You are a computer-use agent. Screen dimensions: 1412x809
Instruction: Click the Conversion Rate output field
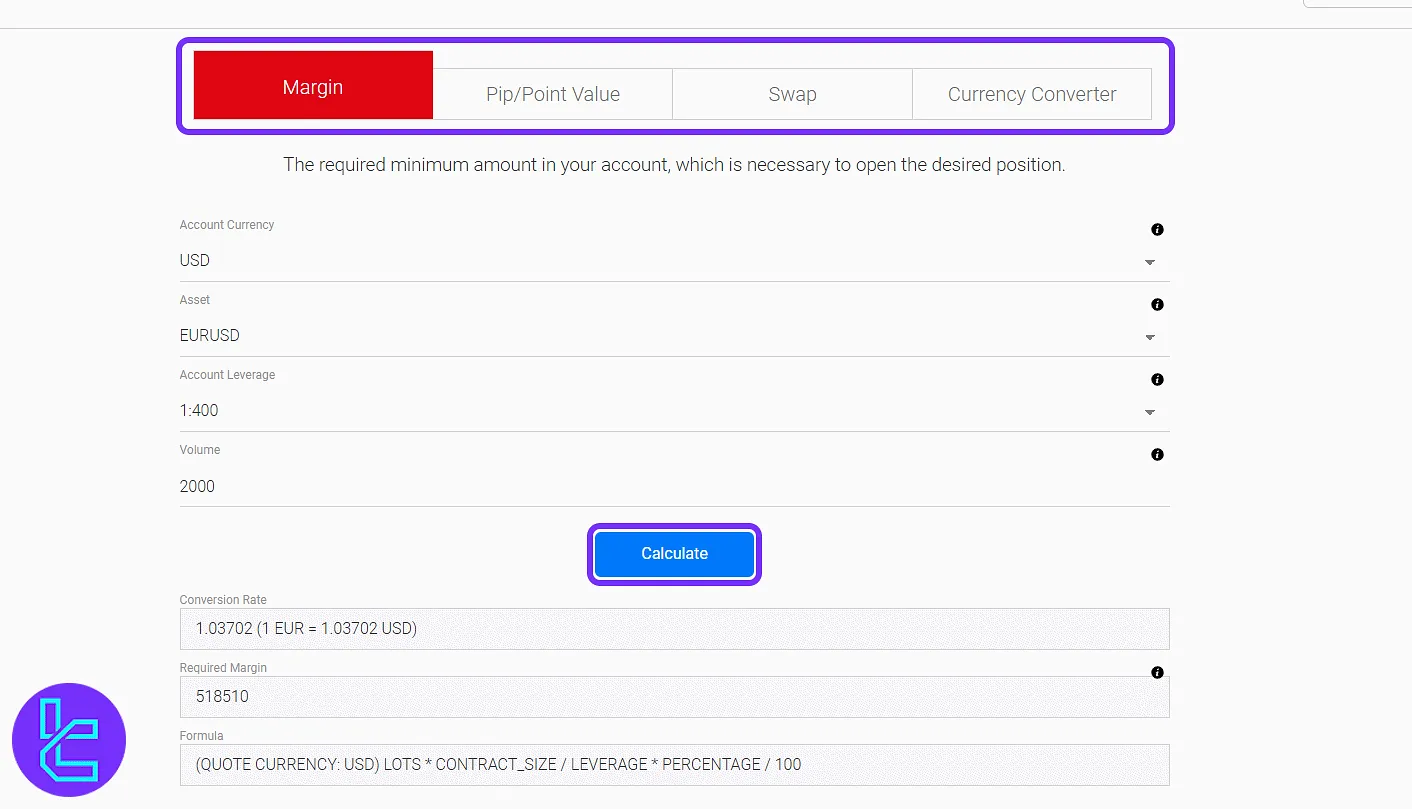tap(674, 629)
